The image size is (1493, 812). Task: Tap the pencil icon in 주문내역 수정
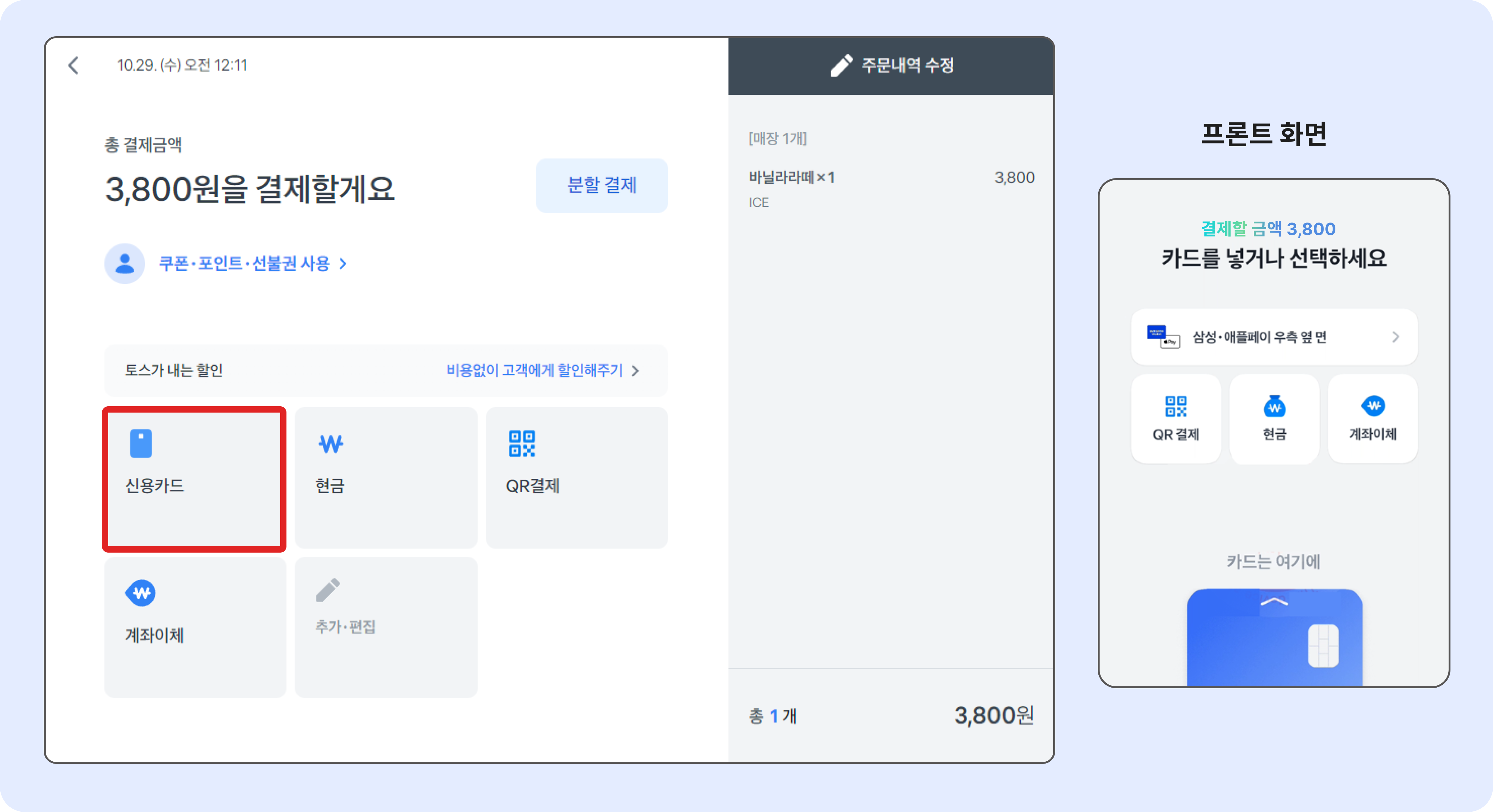(x=841, y=65)
